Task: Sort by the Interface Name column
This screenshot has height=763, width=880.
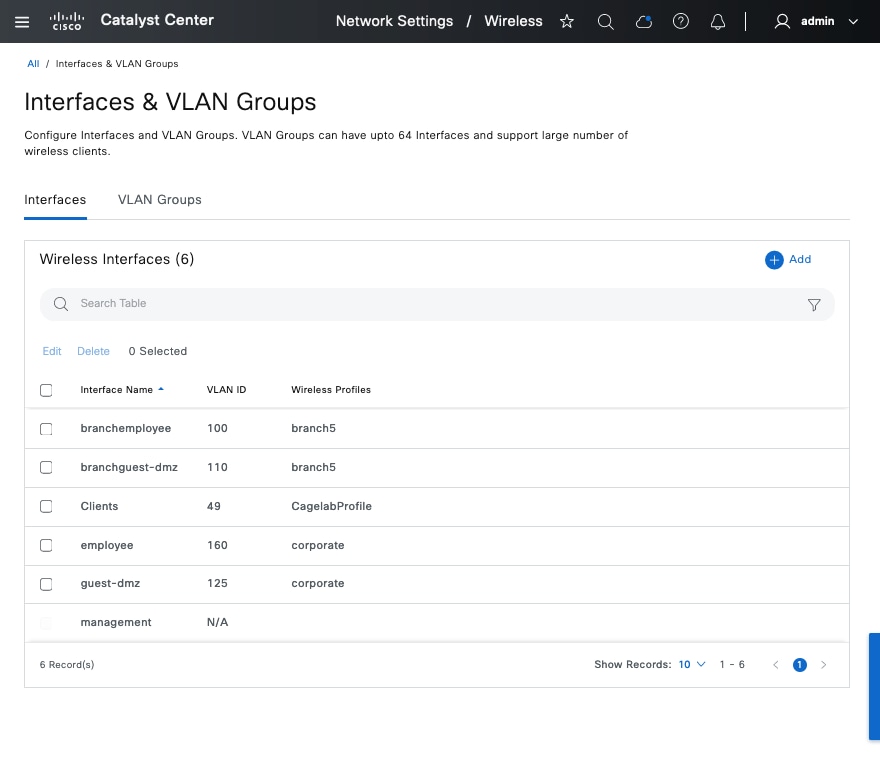Action: point(117,390)
